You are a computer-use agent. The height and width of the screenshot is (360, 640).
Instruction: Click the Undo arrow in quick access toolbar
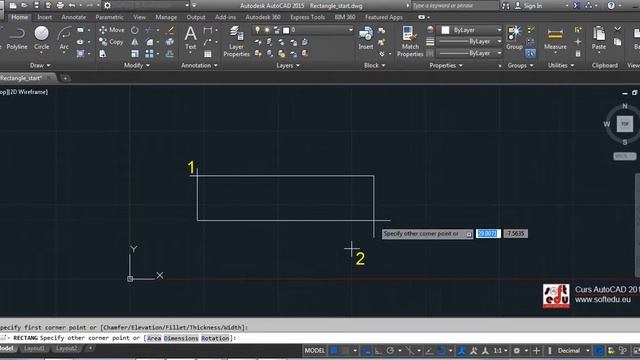tap(72, 5)
